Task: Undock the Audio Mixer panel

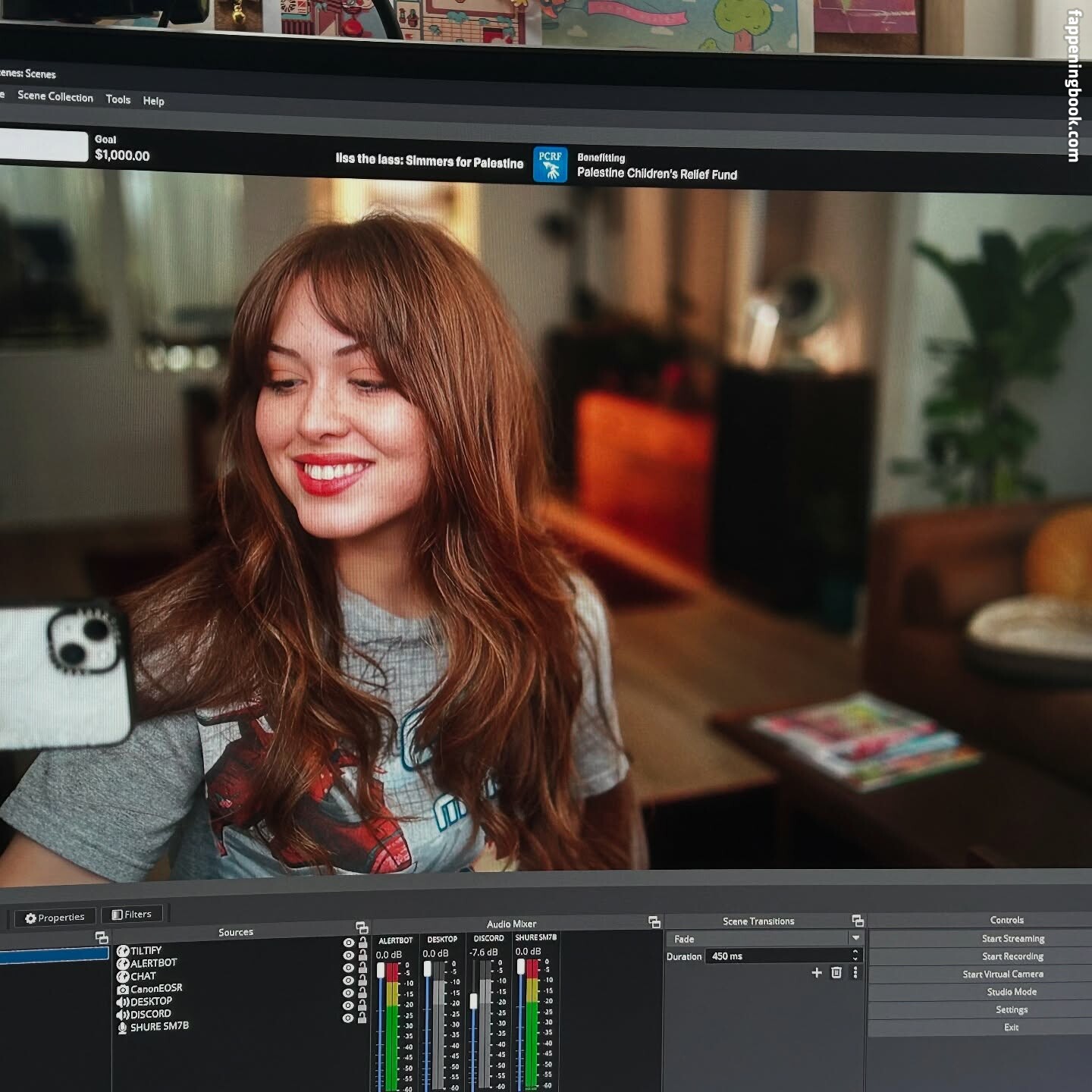Action: (x=654, y=922)
